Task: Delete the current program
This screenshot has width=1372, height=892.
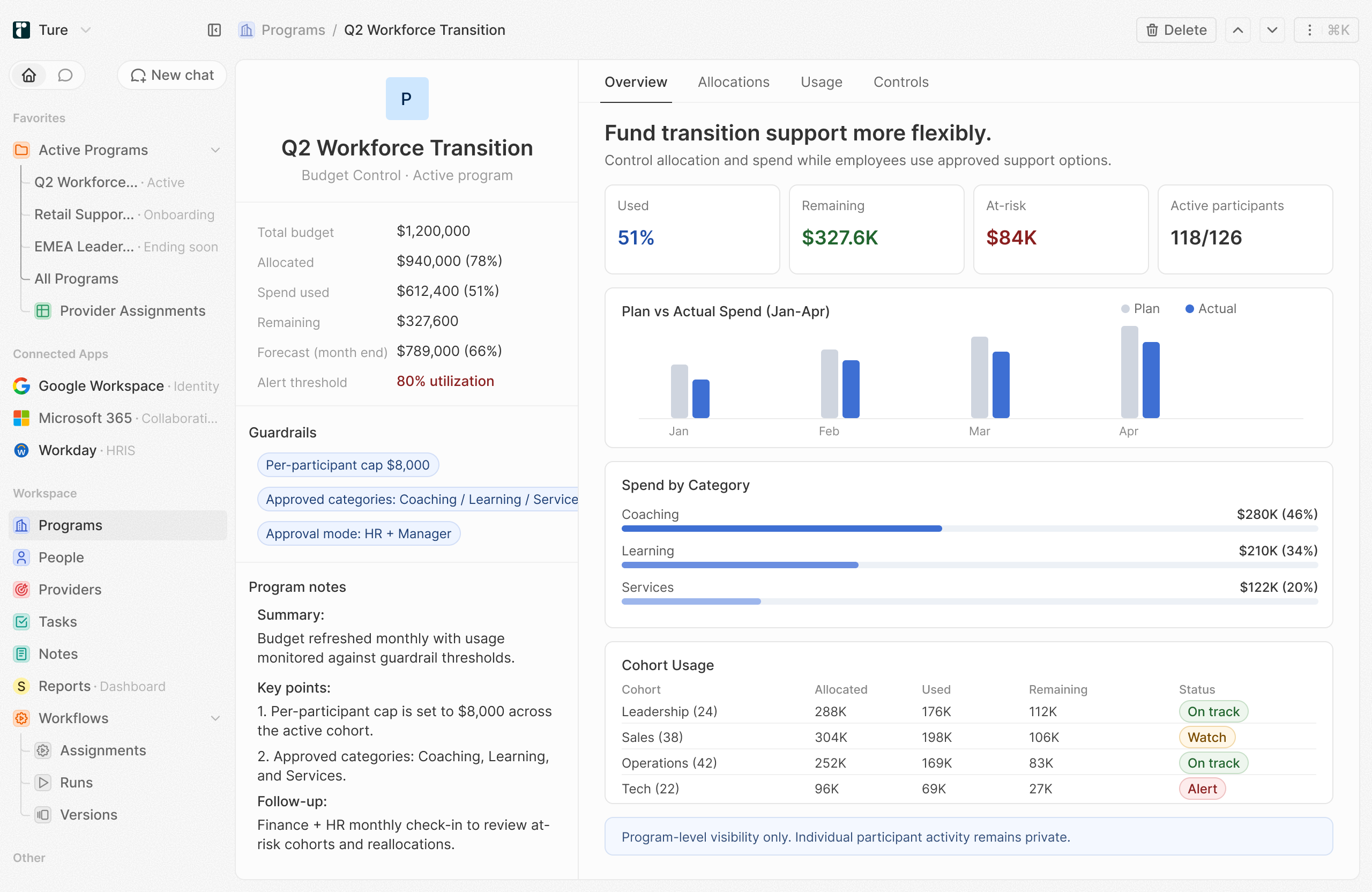Action: [x=1175, y=30]
